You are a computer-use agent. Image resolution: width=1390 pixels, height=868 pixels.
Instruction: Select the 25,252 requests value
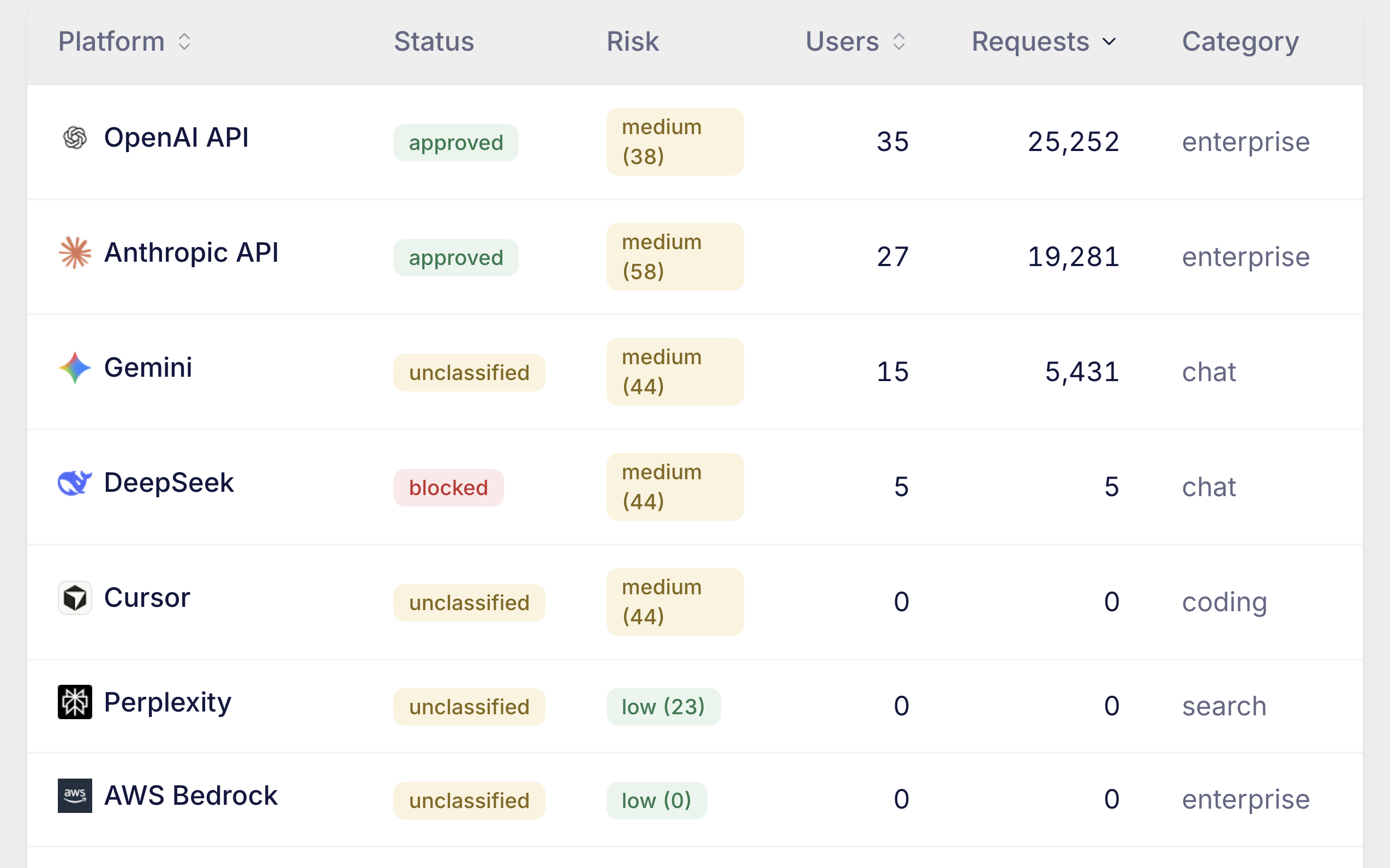(x=1074, y=142)
